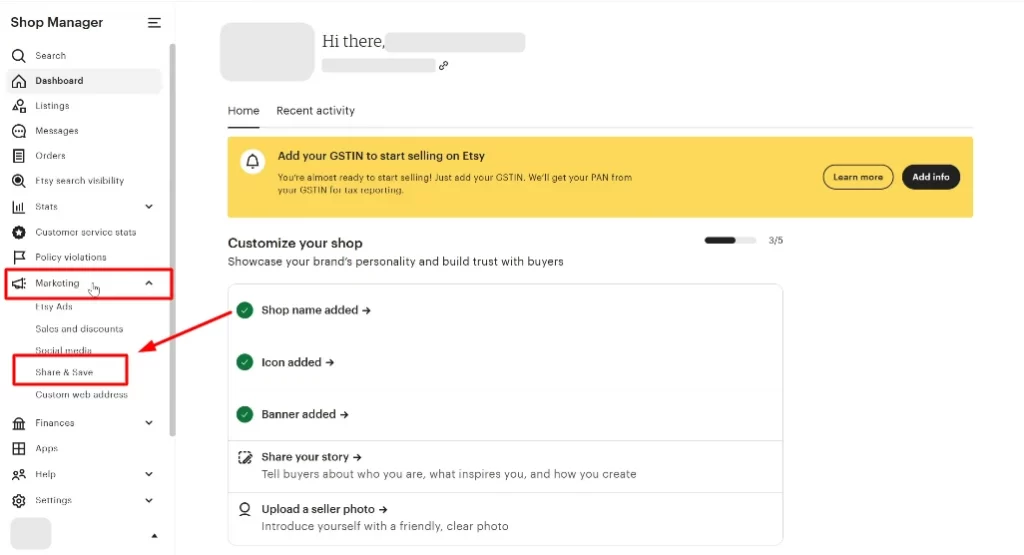Click the Add info button

coord(931,177)
